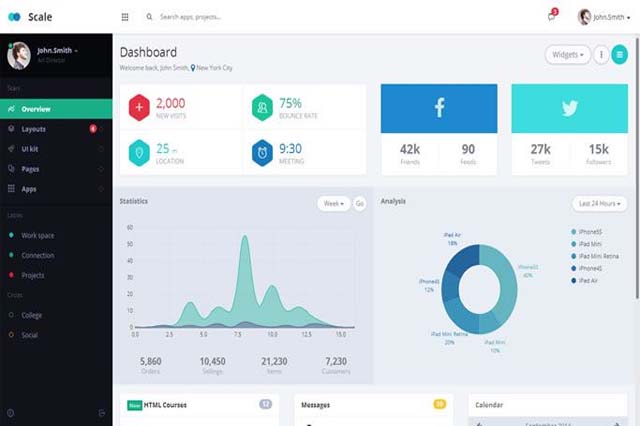Viewport: 640px width, 426px height.
Task: Open the Week range dropdown
Action: tap(333, 203)
